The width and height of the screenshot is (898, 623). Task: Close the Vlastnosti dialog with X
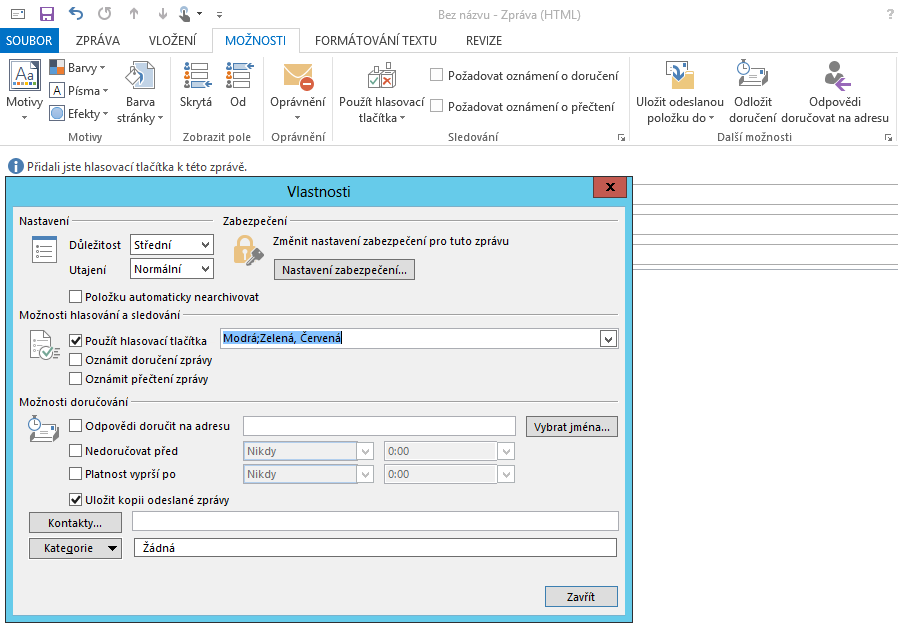pos(610,187)
